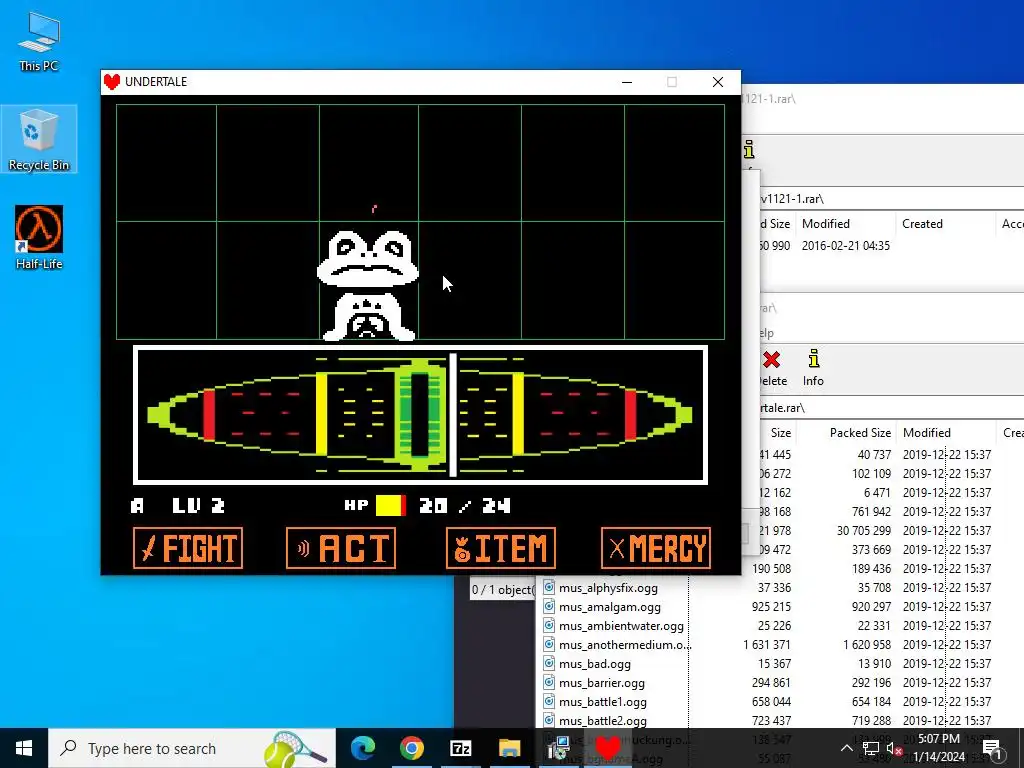Viewport: 1024px width, 768px height.
Task: Open the ITEM menu in Undertale
Action: (x=501, y=548)
